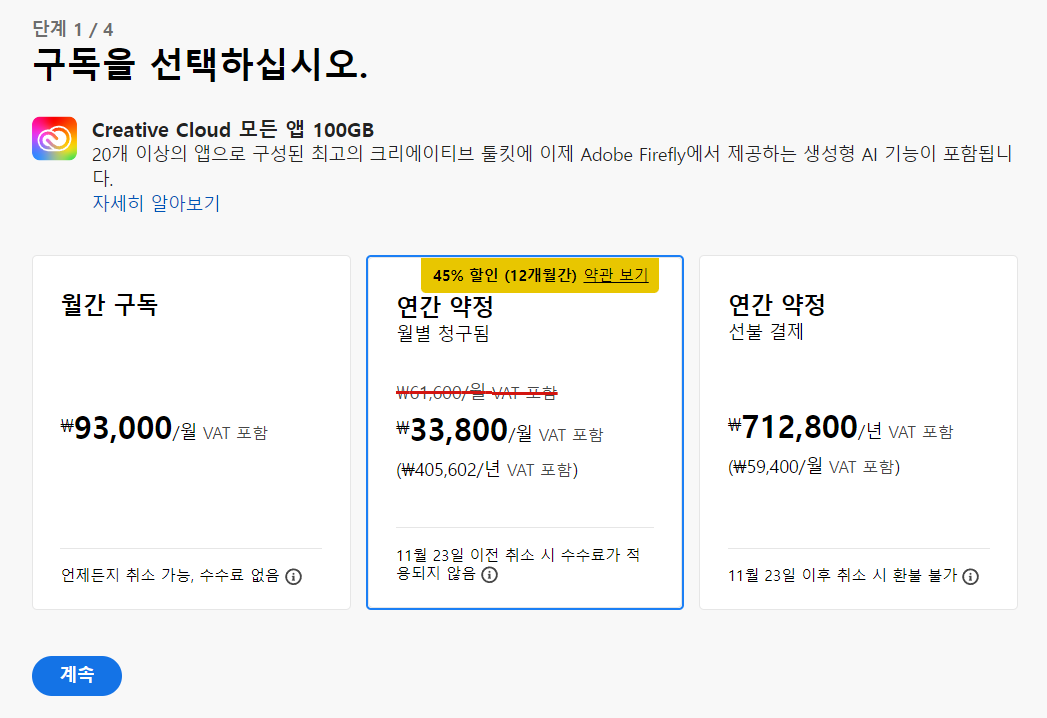Click 언제든지 취소 가능, 수수료 없음 text
The height and width of the screenshot is (718, 1047).
tap(170, 575)
